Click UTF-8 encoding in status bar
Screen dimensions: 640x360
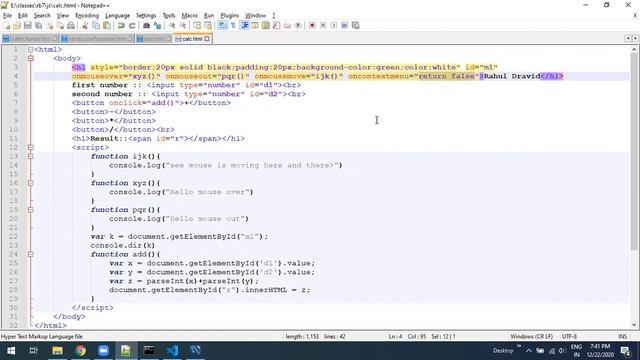coord(569,336)
